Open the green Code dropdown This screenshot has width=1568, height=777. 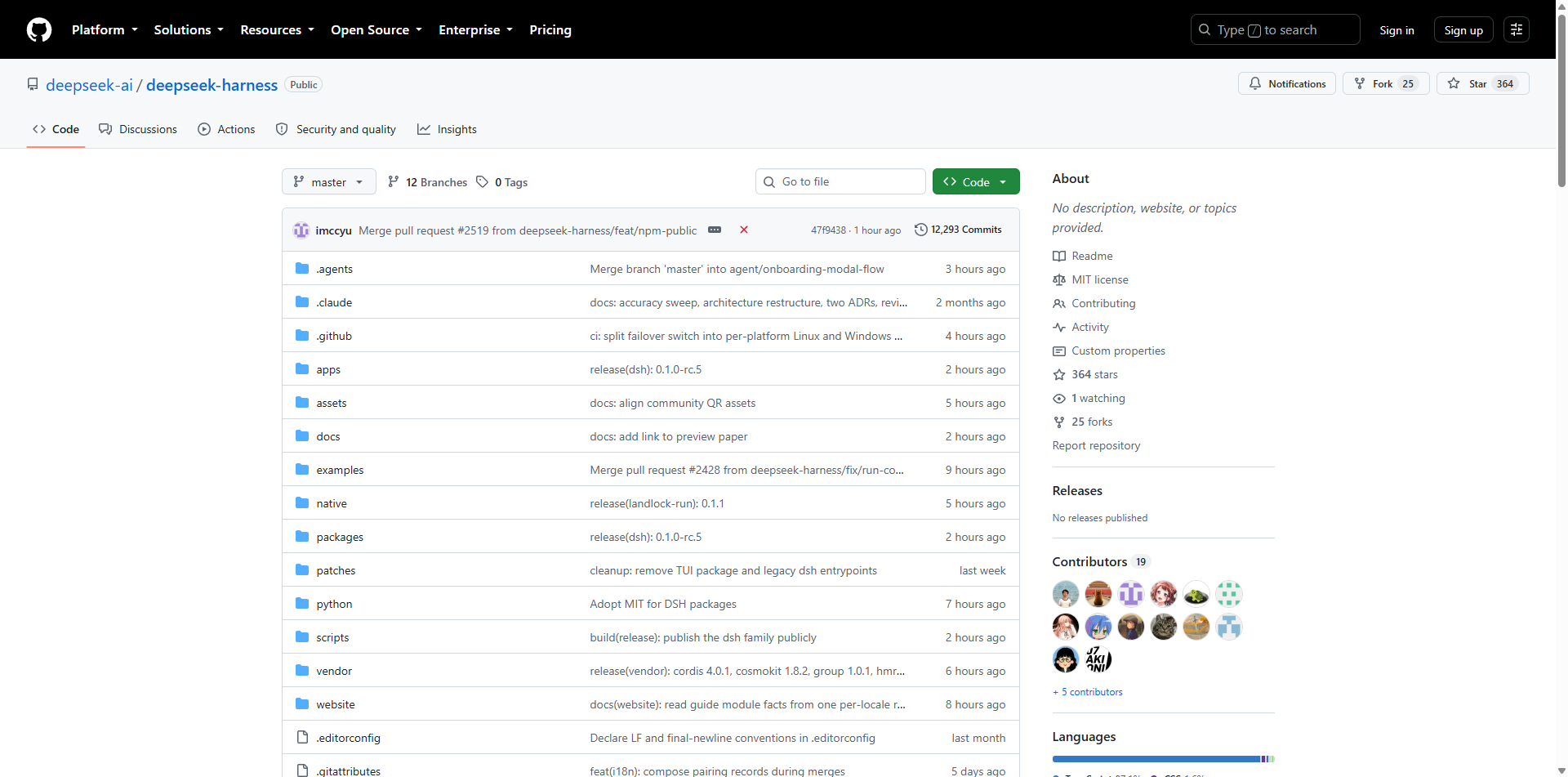pos(976,181)
